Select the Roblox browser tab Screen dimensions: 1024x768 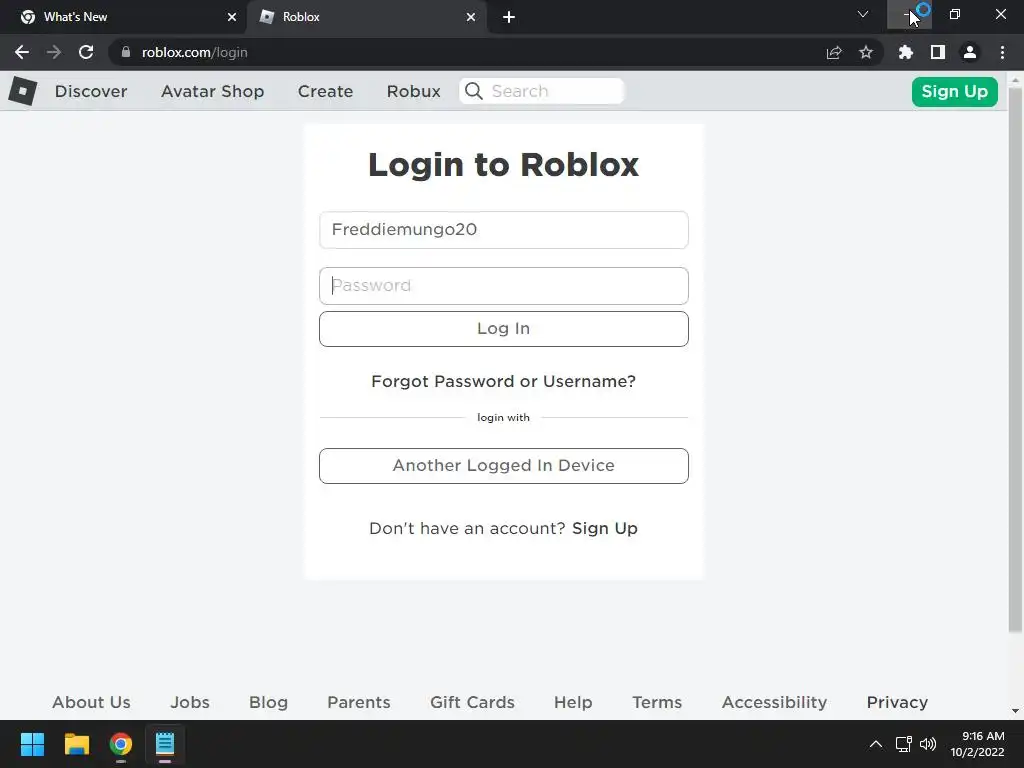367,17
